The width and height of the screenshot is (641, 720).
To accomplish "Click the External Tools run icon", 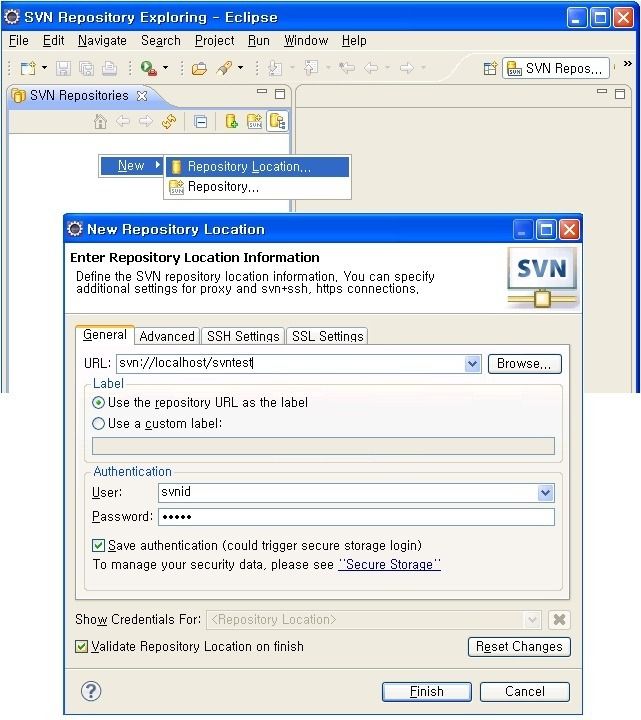I will pyautogui.click(x=148, y=68).
